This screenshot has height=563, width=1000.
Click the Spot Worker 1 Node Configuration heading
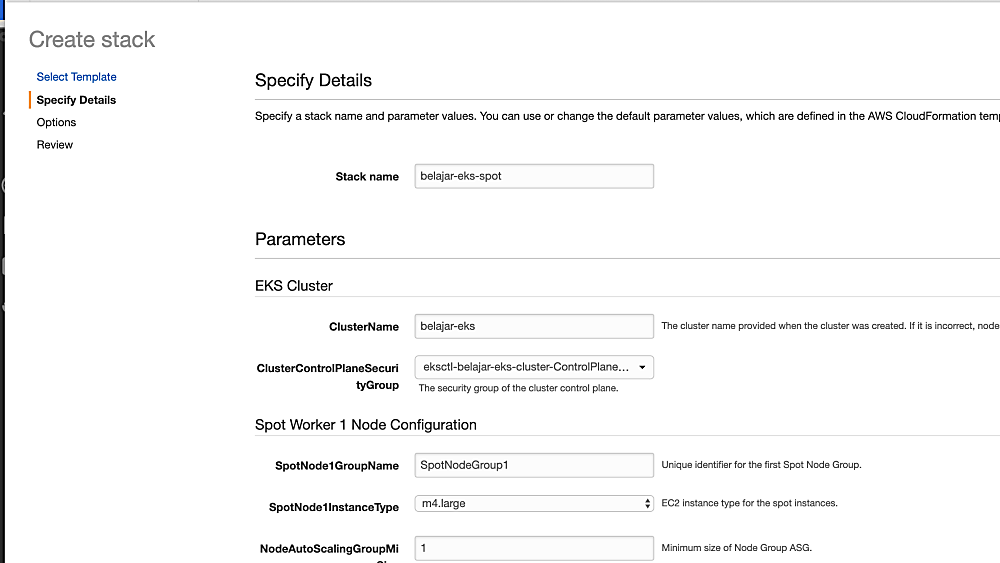pyautogui.click(x=366, y=425)
